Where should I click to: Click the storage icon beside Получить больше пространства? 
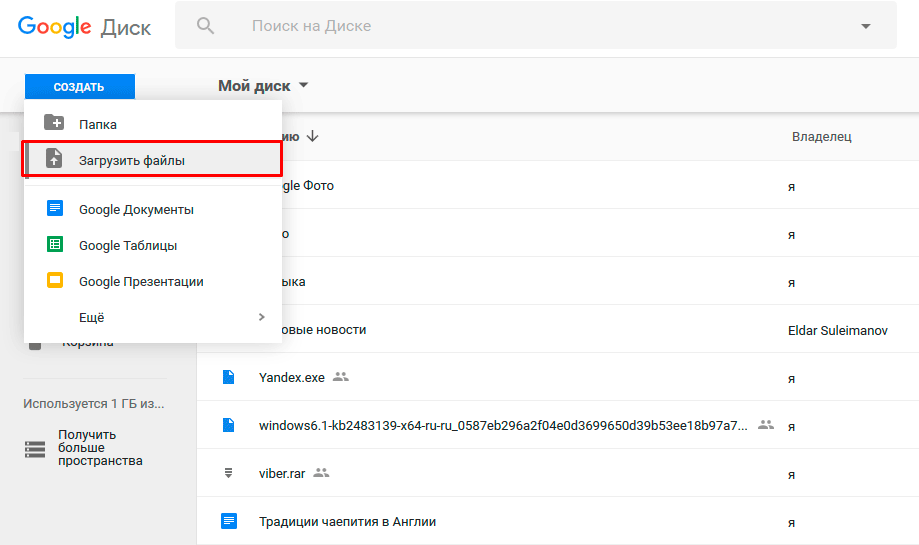pos(35,448)
